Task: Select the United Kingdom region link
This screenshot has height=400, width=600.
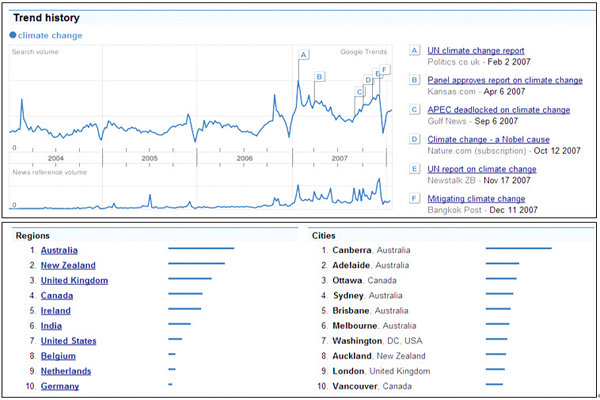Action: 74,281
